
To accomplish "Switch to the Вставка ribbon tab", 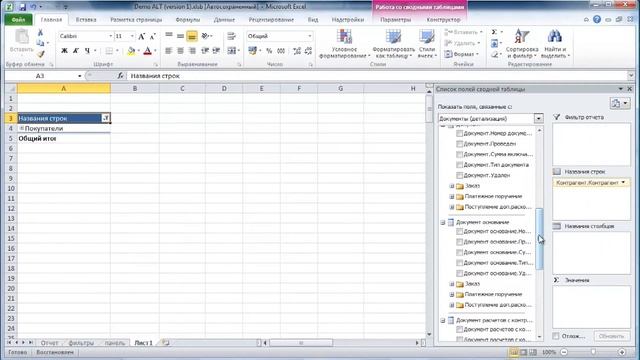I will coord(86,20).
